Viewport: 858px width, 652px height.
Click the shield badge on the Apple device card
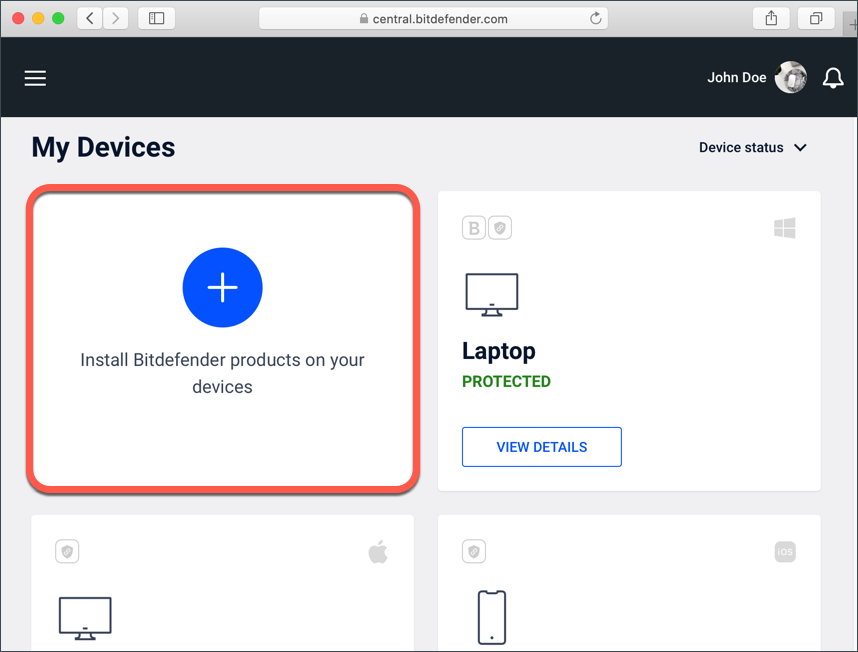[x=67, y=551]
